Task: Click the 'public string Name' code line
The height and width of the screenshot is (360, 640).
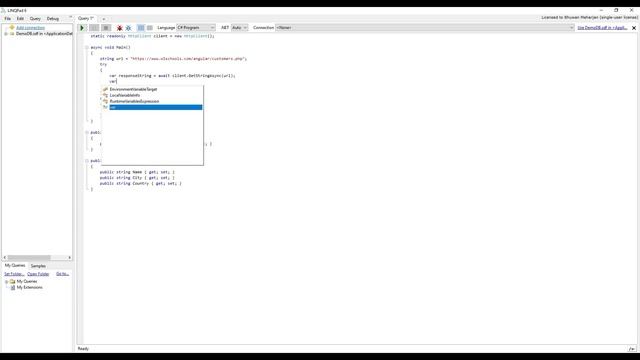Action: tap(137, 172)
